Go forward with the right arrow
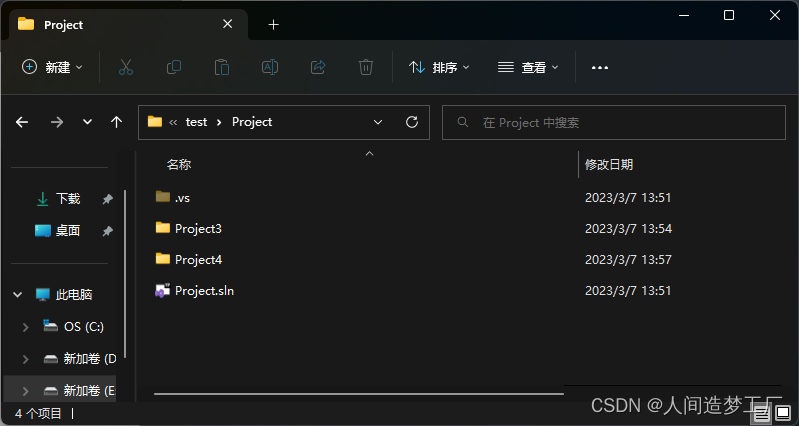799x426 pixels. point(57,122)
